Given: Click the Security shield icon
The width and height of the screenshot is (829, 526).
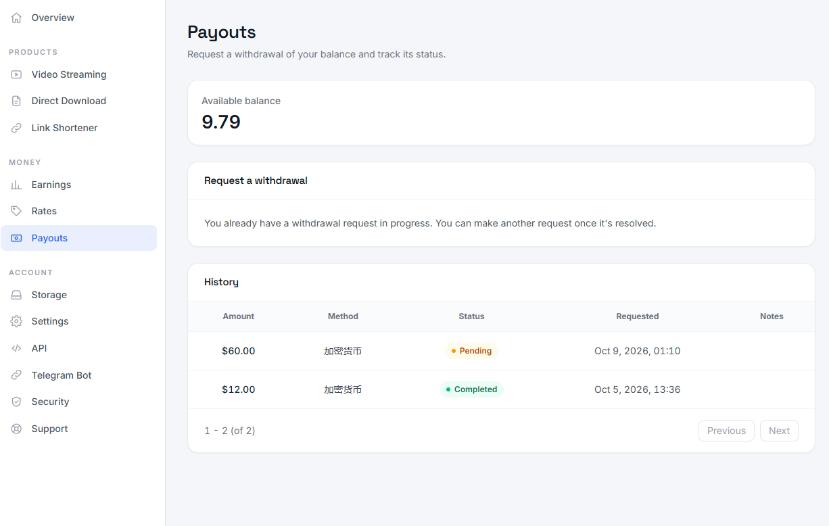Looking at the screenshot, I should point(16,402).
